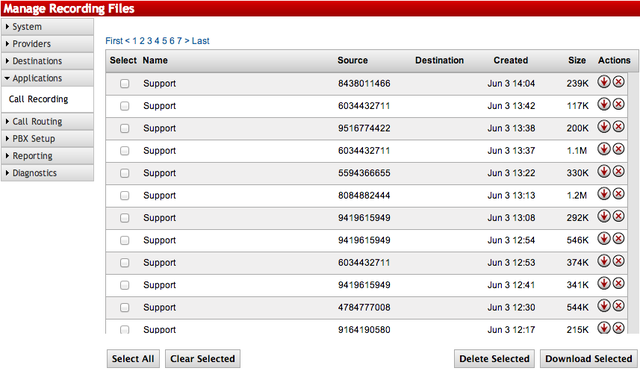
Task: Click the 239K size value
Action: [x=577, y=84]
